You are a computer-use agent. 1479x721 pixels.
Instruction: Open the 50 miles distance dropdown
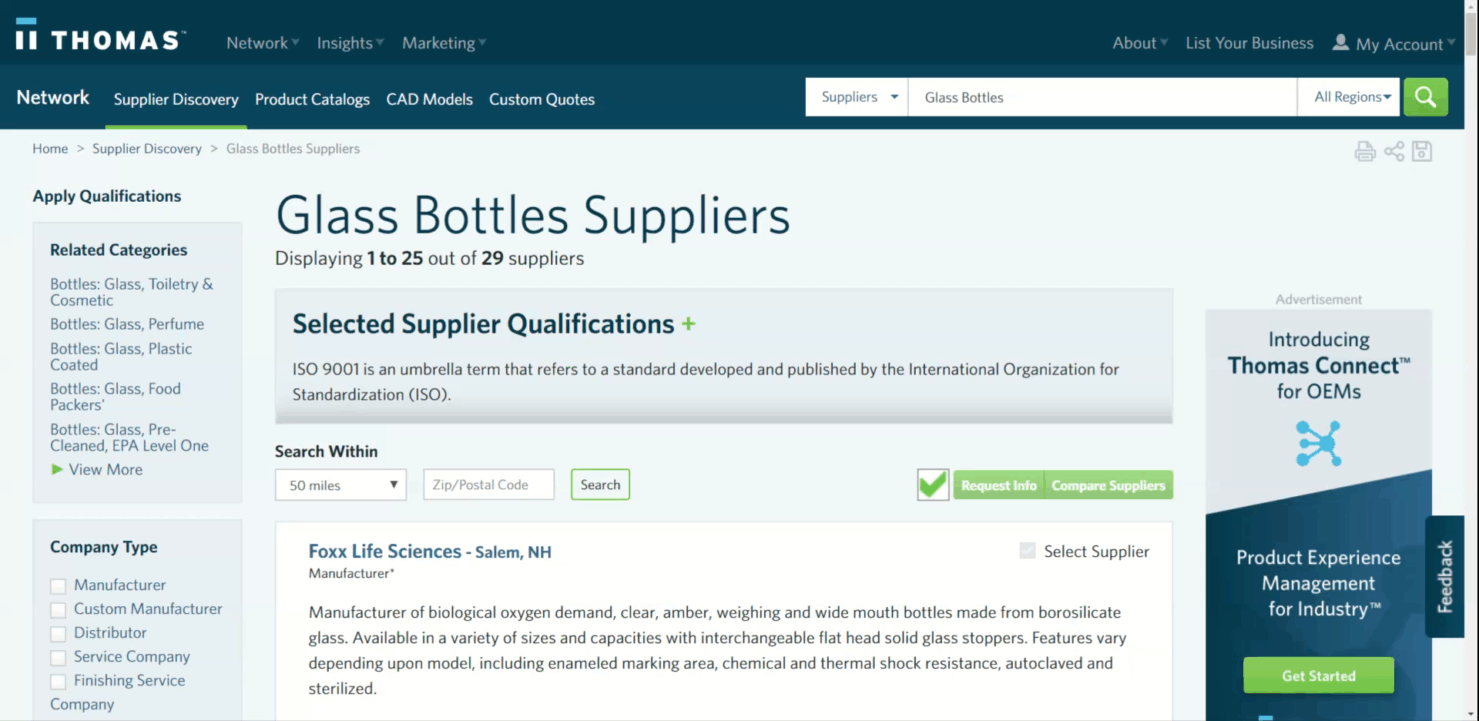coord(341,485)
